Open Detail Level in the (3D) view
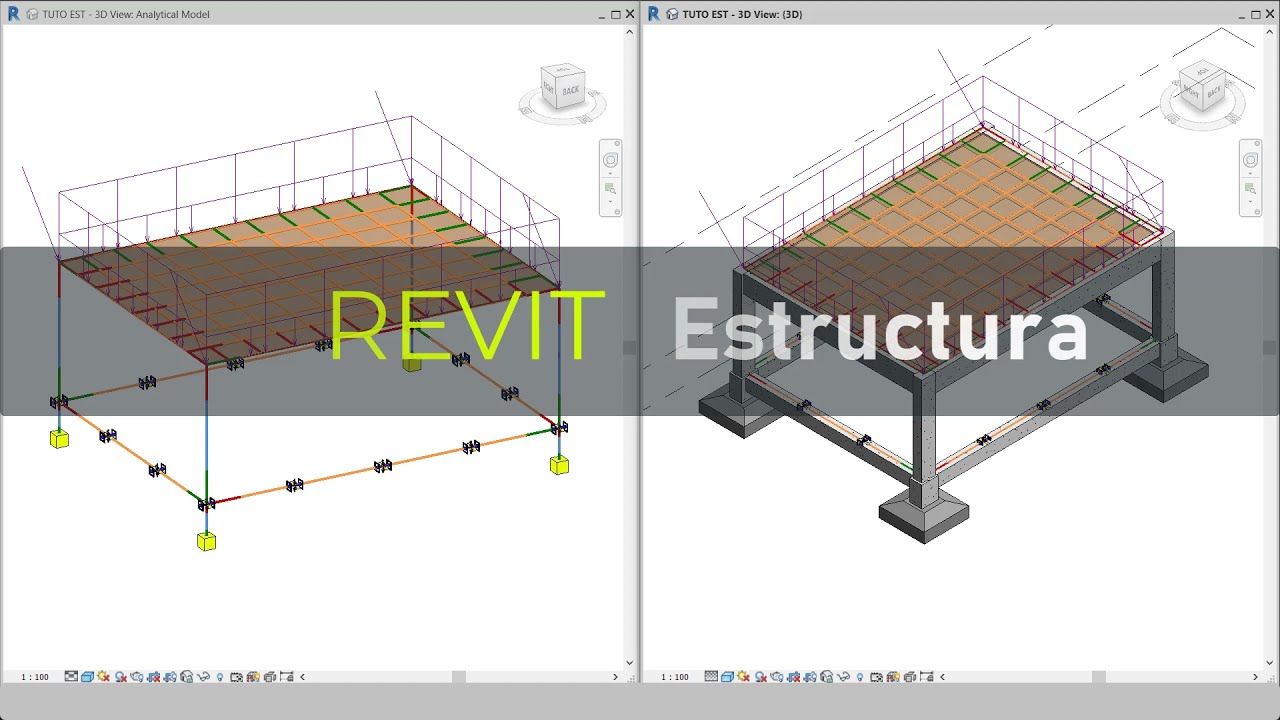 point(711,677)
